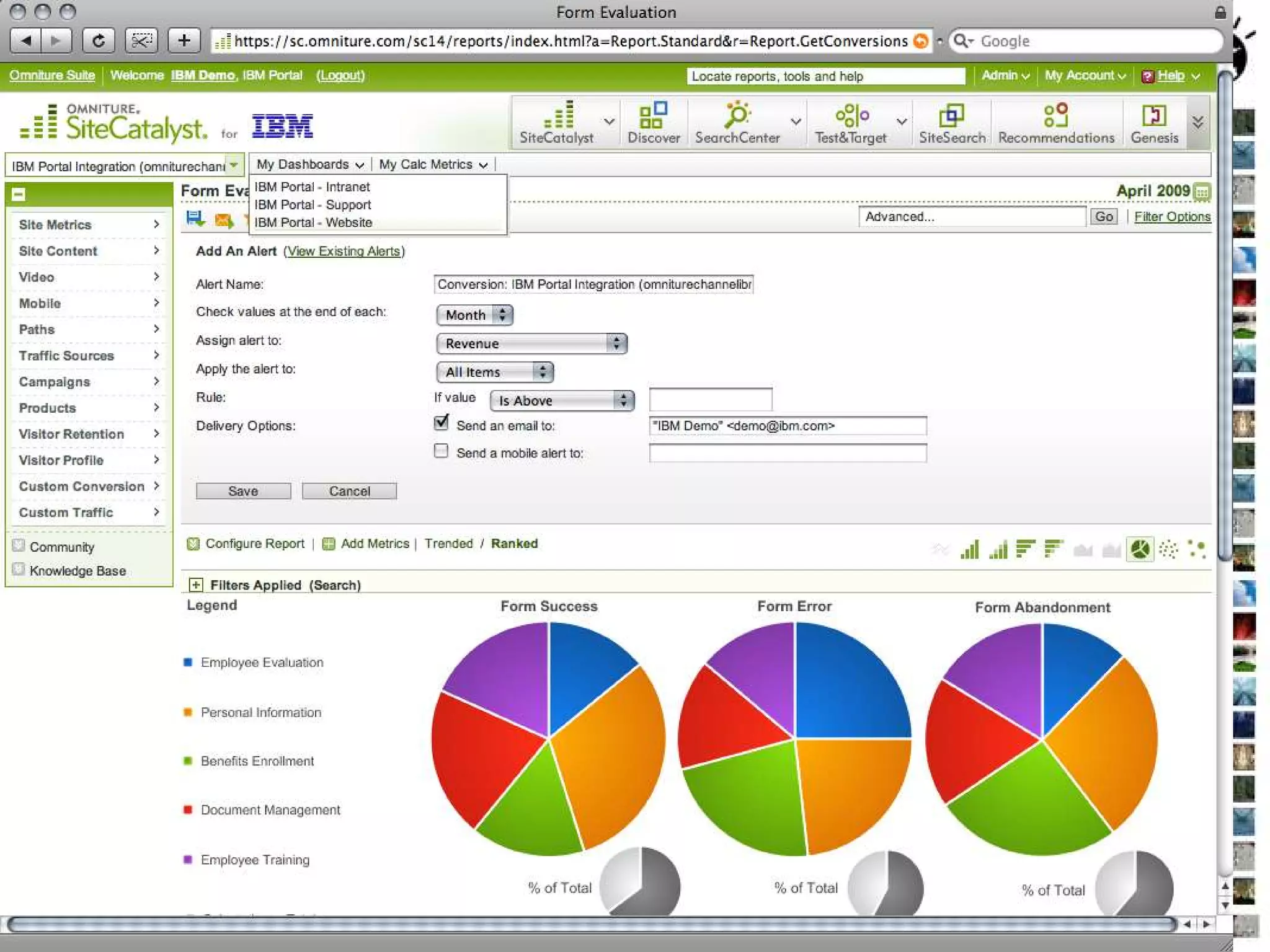
Task: Open the Genesis product
Action: [x=1154, y=122]
